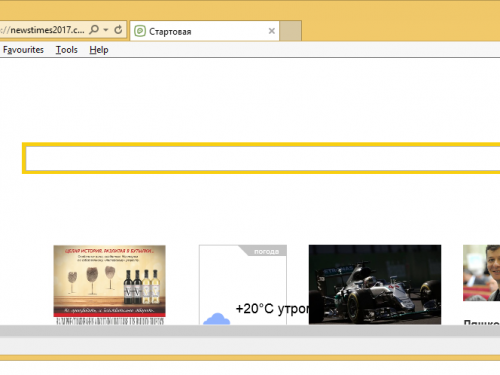Open the wine bottles advertisement thumbnail
This screenshot has width=500, height=375.
pyautogui.click(x=109, y=281)
